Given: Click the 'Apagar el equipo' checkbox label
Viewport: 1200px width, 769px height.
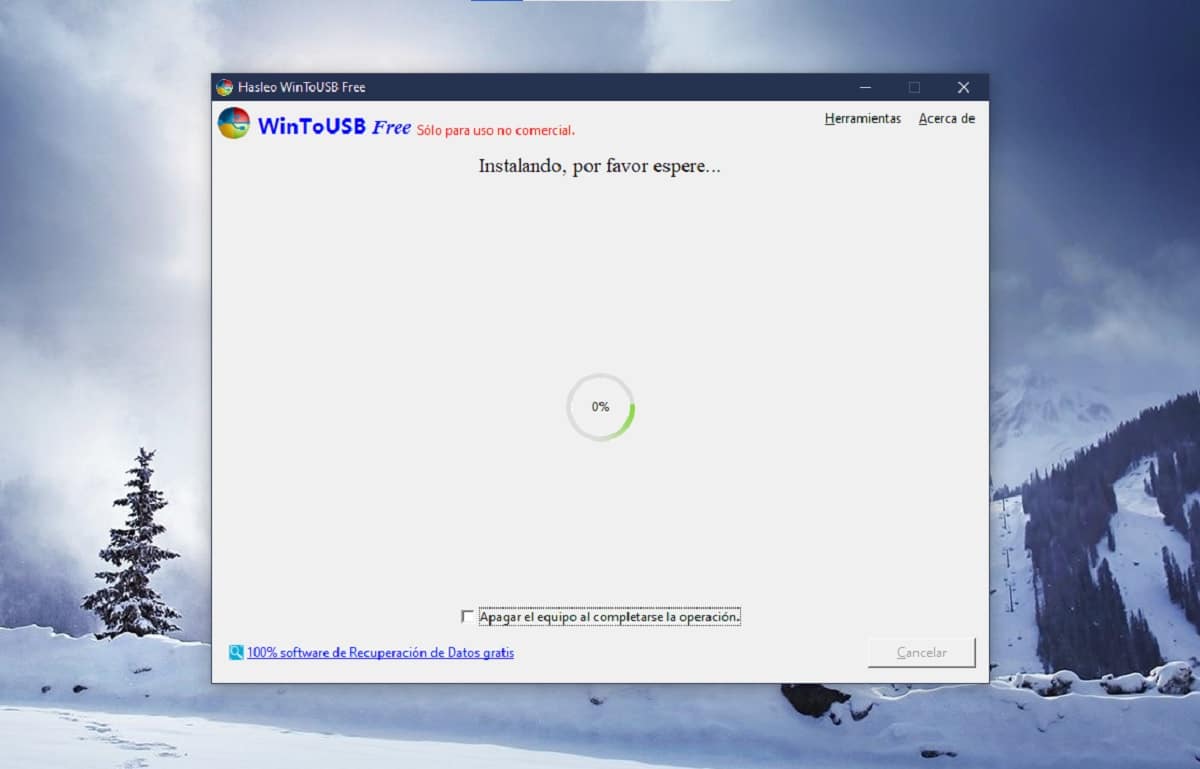Looking at the screenshot, I should pyautogui.click(x=609, y=617).
